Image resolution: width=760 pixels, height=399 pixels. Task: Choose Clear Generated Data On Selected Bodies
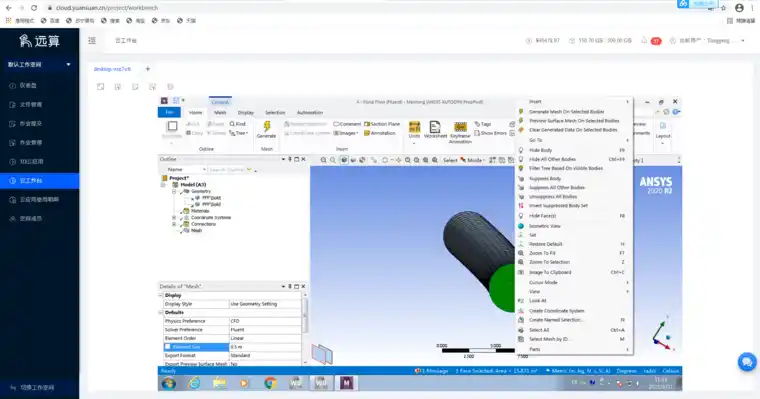pyautogui.click(x=573, y=130)
